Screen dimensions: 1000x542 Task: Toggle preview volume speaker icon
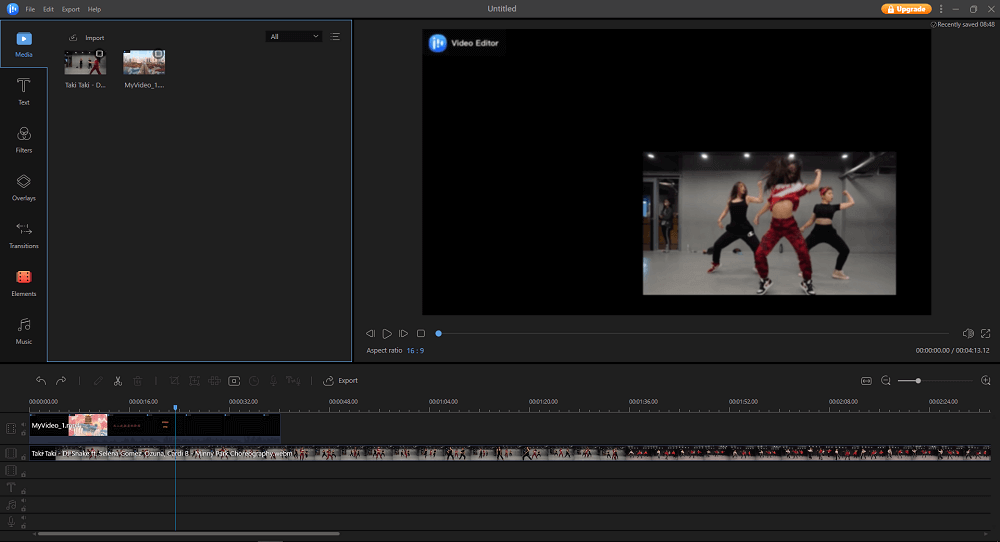click(x=967, y=333)
